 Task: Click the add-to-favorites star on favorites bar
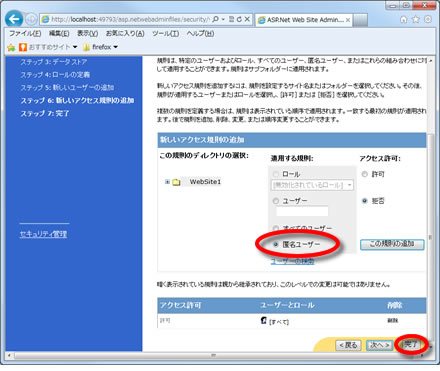click(11, 47)
